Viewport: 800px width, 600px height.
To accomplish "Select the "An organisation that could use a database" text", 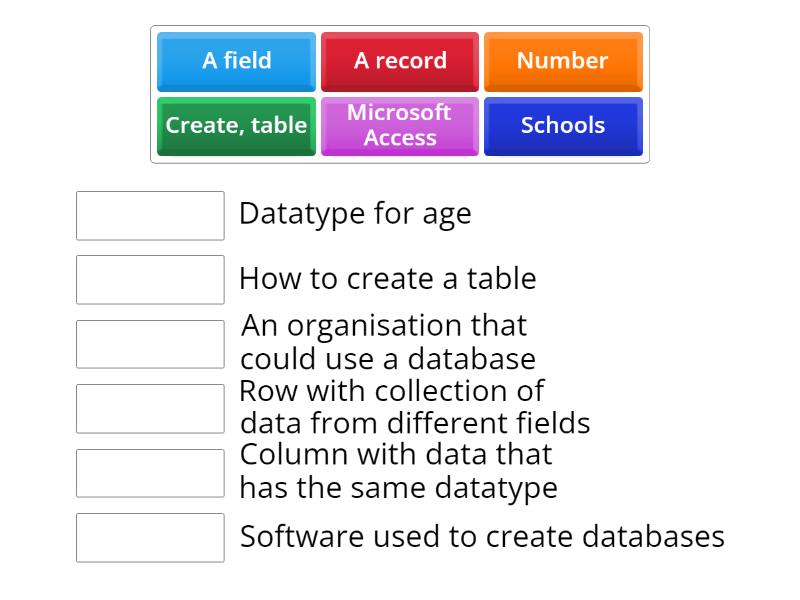I will [x=388, y=342].
